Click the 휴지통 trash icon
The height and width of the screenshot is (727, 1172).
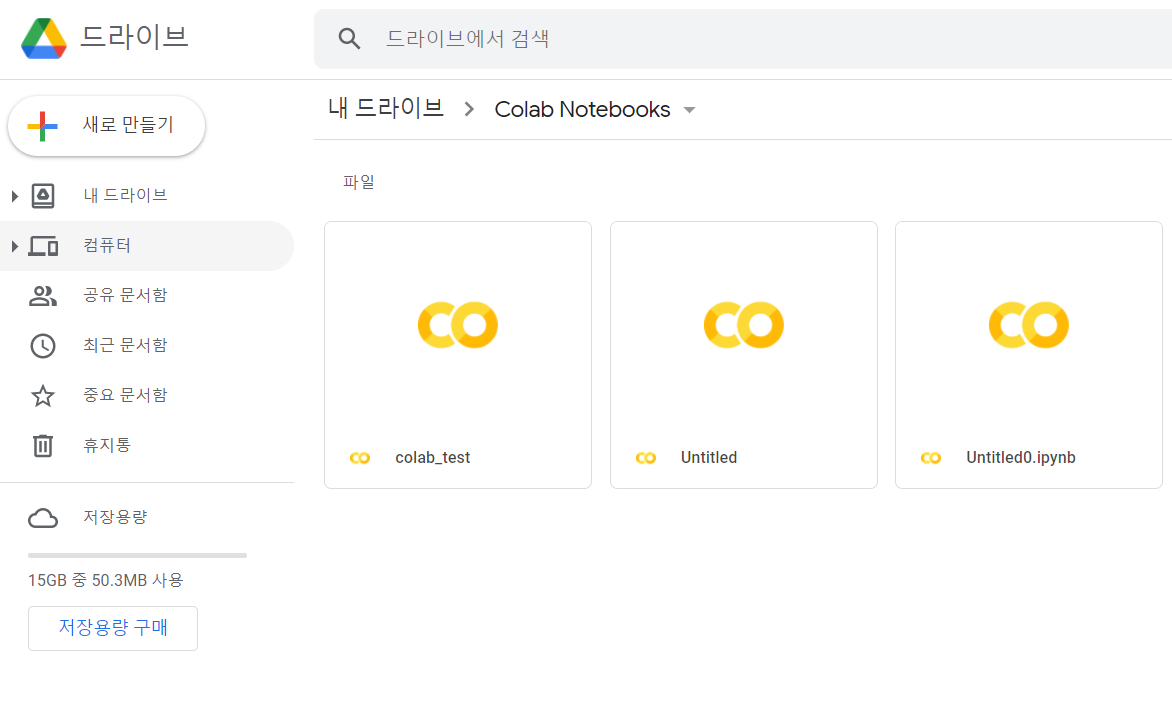(x=43, y=445)
